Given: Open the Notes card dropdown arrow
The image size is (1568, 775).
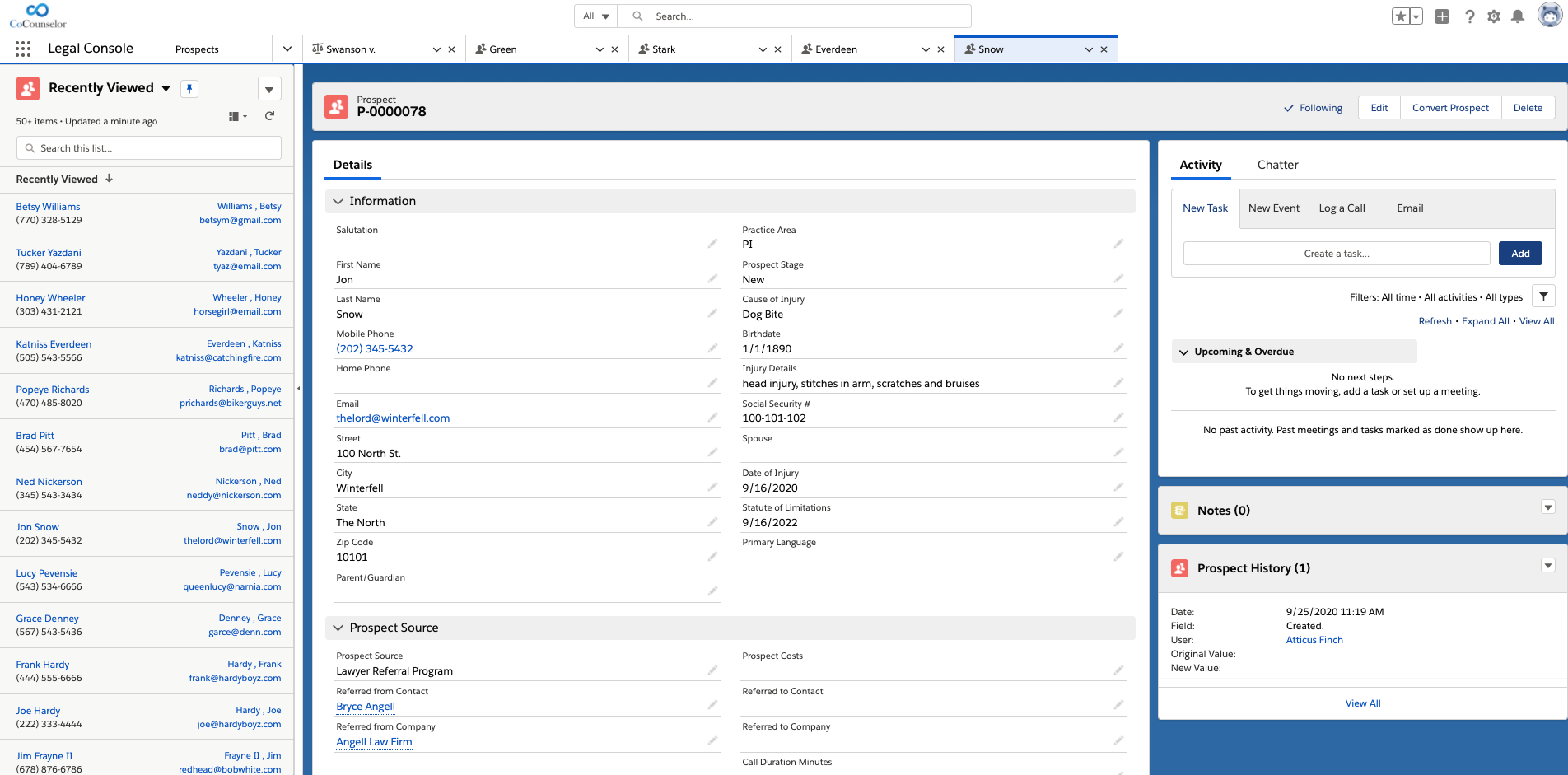Looking at the screenshot, I should pos(1547,507).
